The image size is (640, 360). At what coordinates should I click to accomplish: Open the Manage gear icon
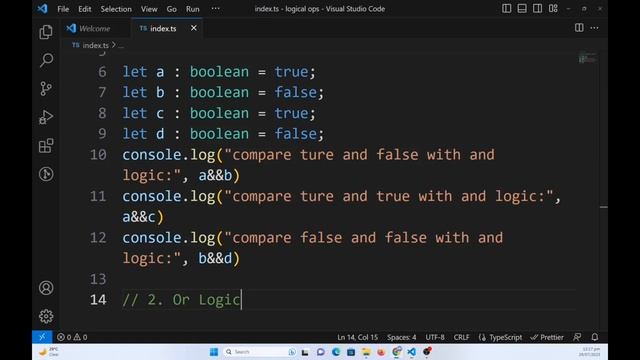pyautogui.click(x=46, y=316)
